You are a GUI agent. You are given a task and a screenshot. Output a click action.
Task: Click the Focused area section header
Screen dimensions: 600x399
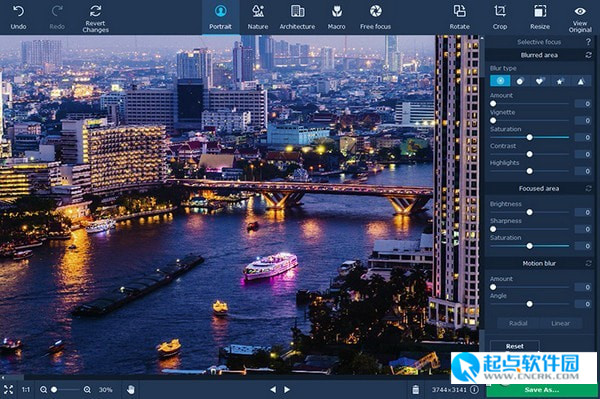click(x=539, y=188)
